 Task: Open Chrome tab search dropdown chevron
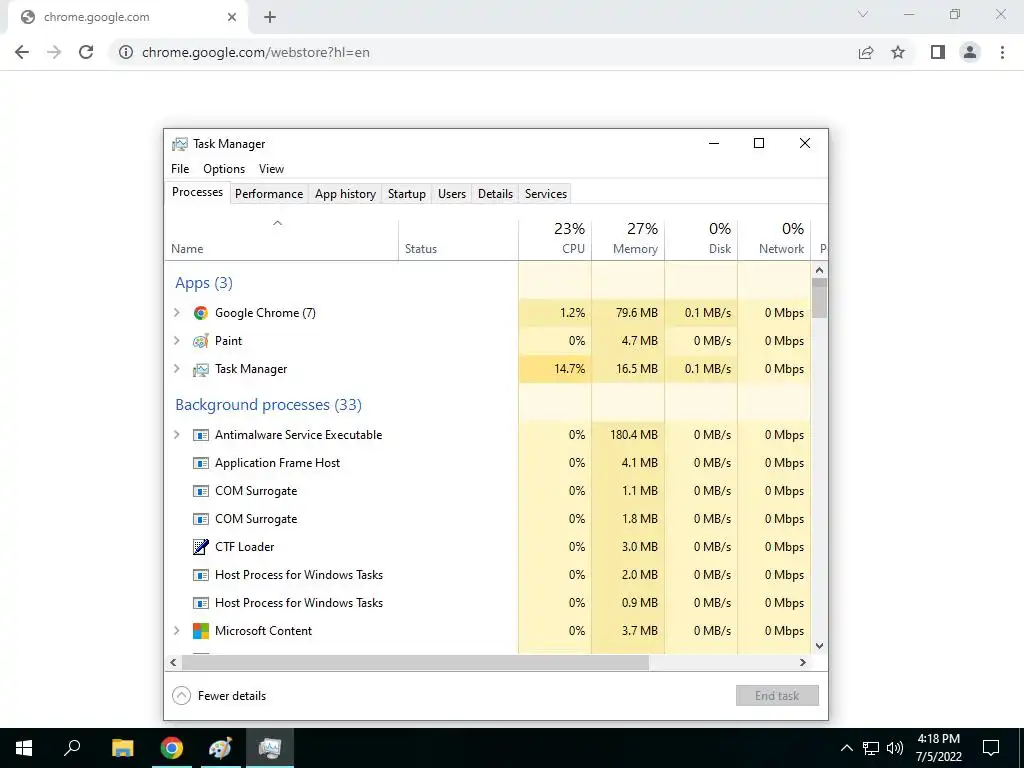click(x=863, y=14)
